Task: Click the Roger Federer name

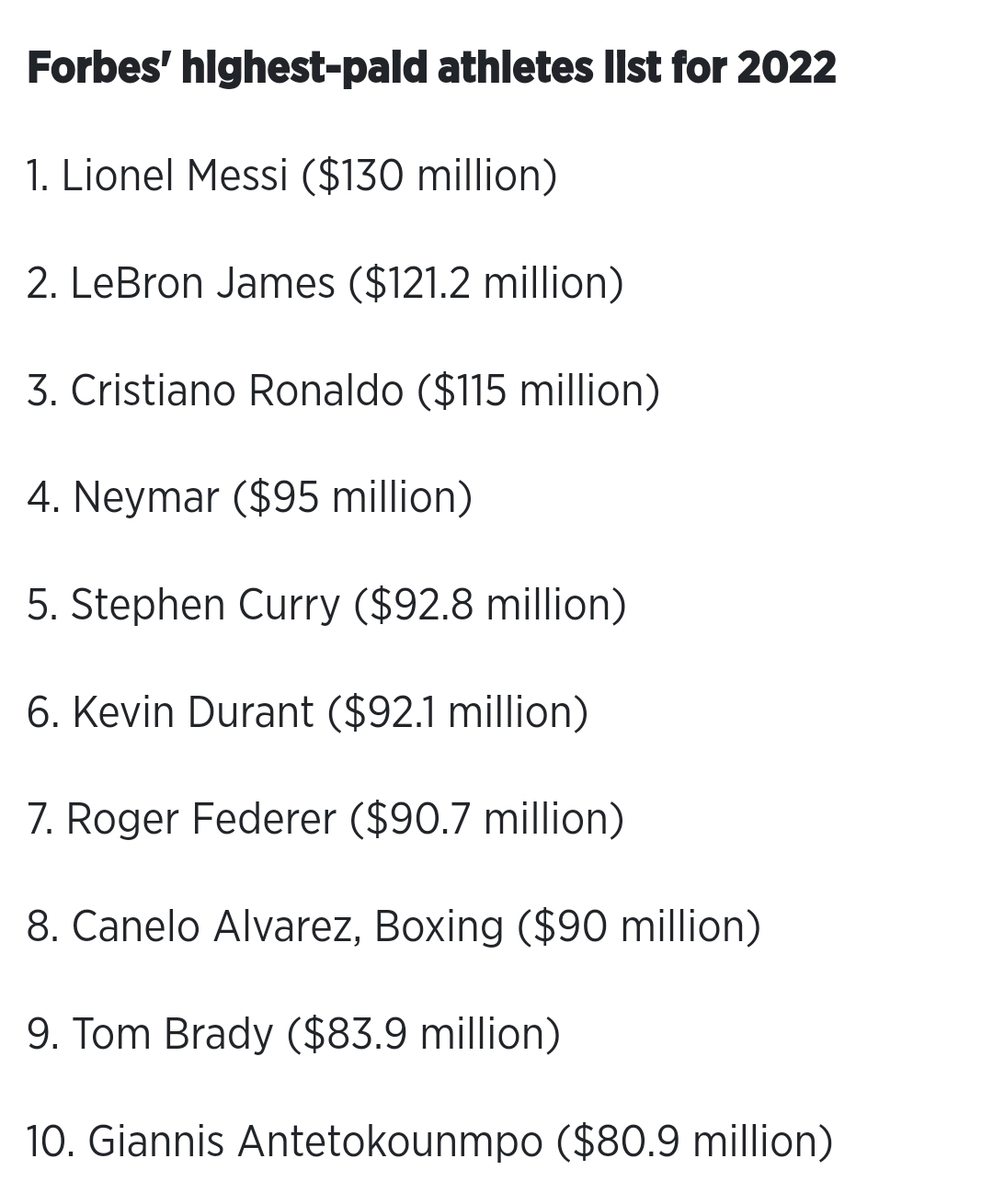Action: pyautogui.click(x=200, y=820)
